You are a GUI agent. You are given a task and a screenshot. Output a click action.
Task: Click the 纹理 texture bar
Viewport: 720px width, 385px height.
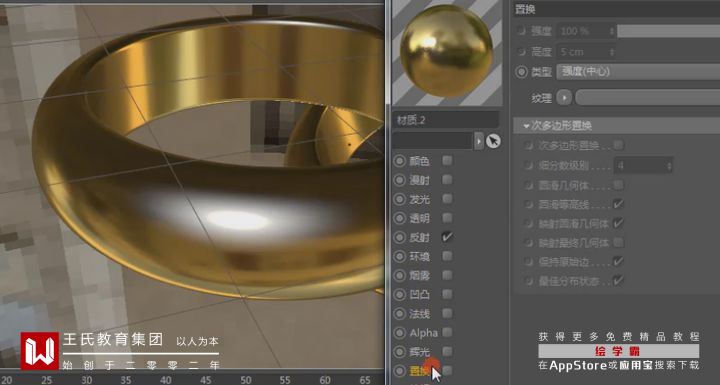pyautogui.click(x=647, y=97)
